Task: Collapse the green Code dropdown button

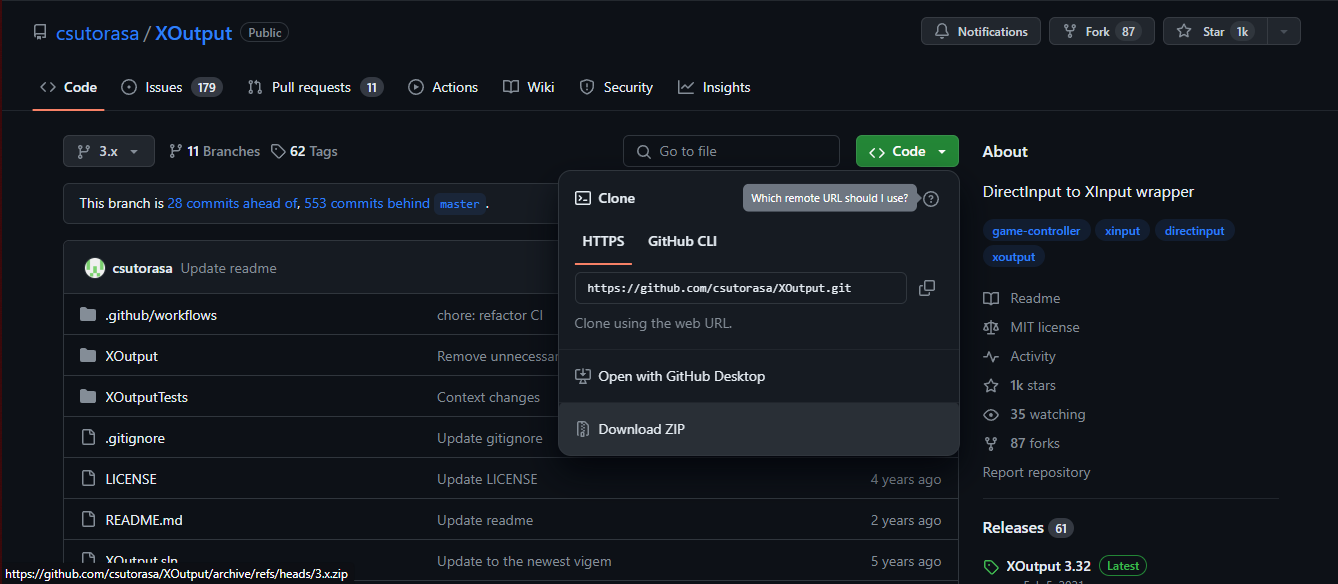Action: click(907, 151)
